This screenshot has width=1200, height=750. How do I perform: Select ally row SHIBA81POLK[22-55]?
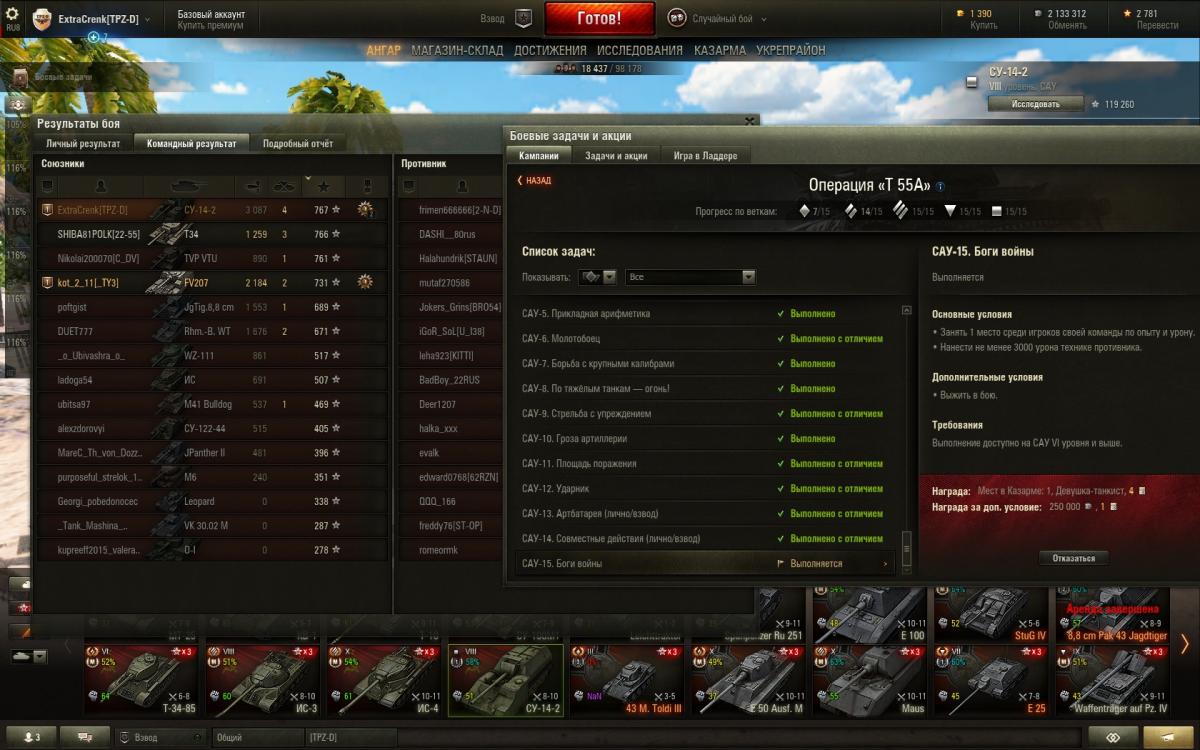pos(212,234)
